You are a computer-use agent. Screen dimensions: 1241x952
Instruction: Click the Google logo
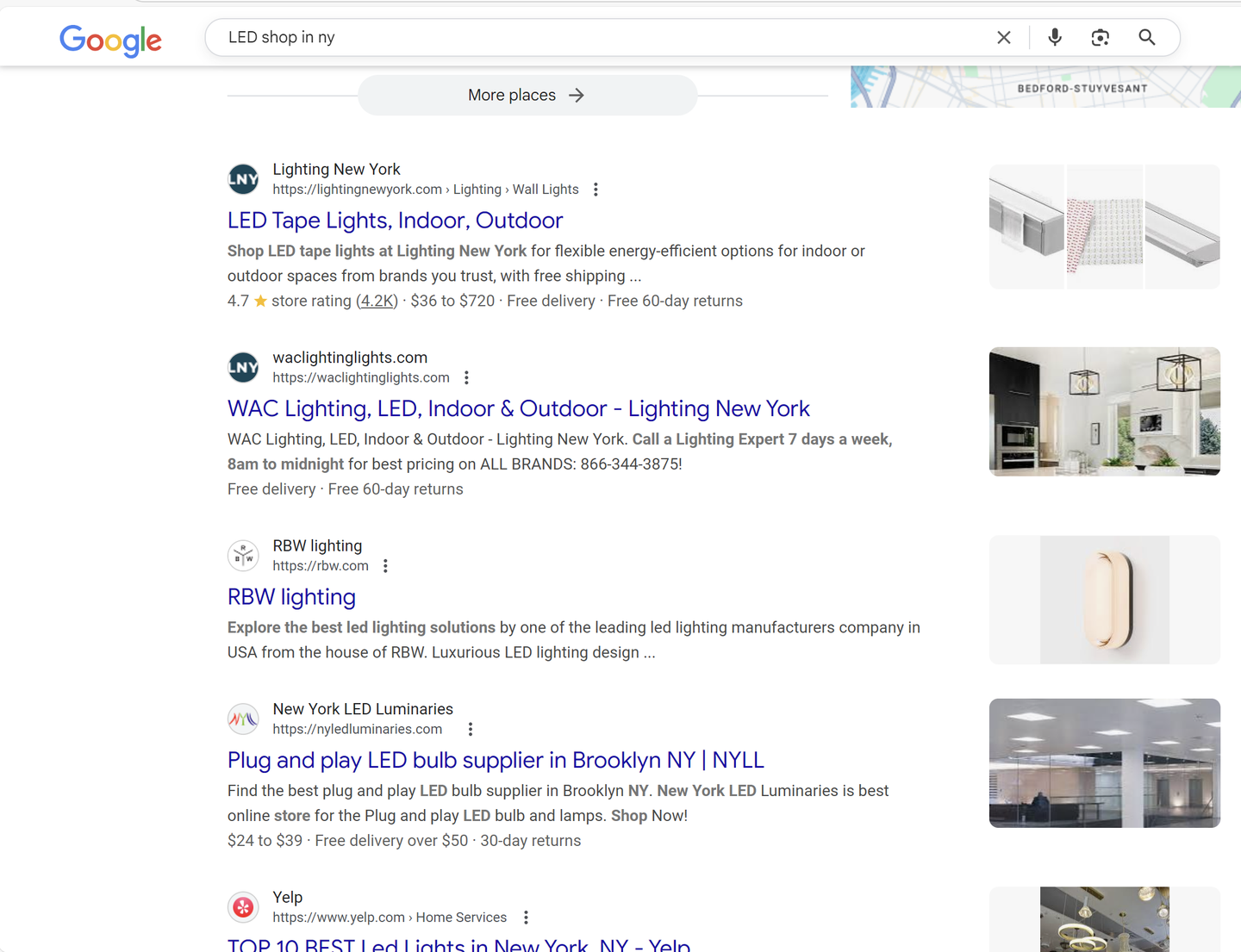[110, 40]
